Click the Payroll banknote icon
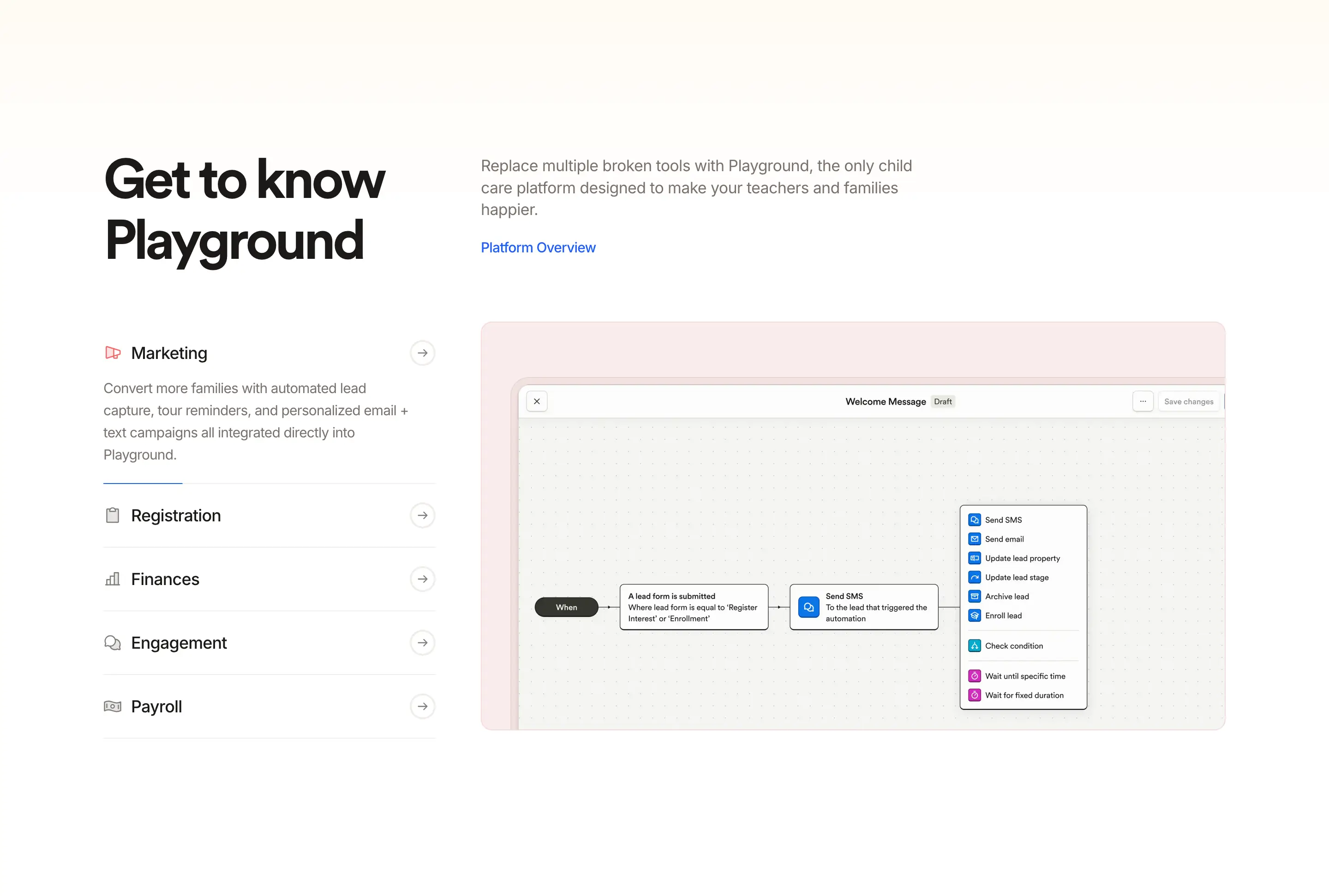This screenshot has height=896, width=1329. click(113, 706)
